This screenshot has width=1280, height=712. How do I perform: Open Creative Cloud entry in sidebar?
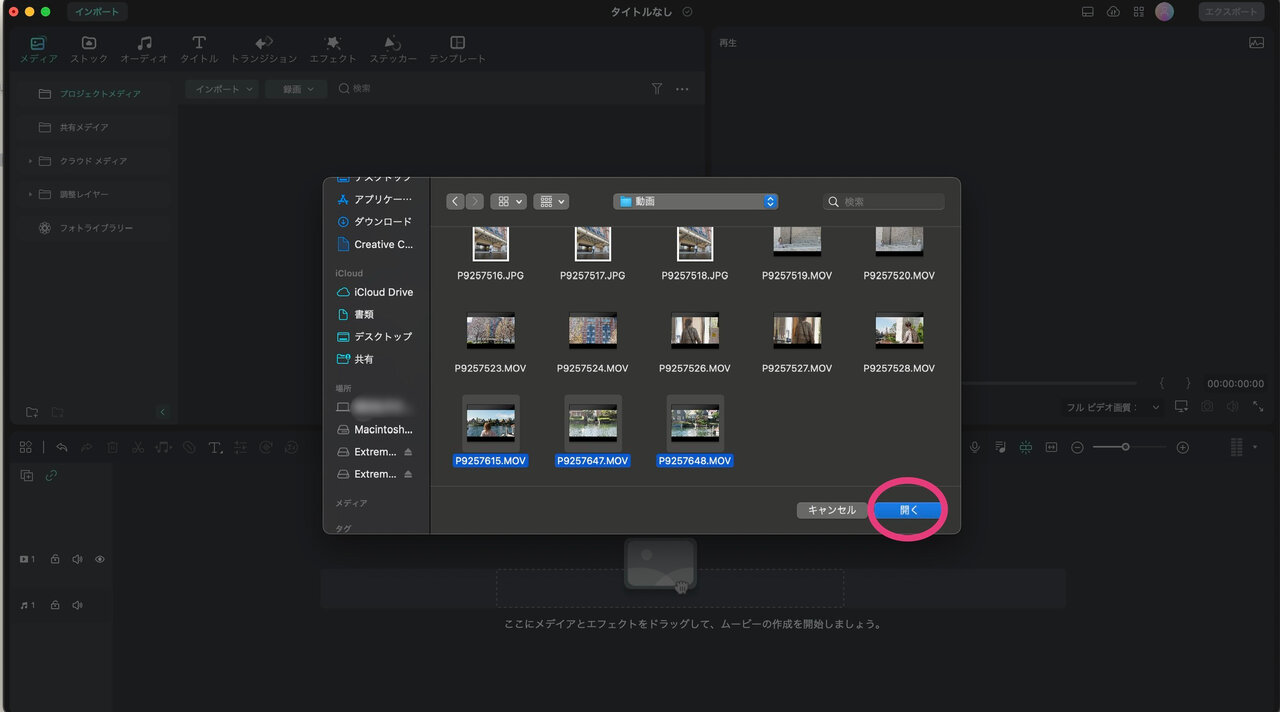point(376,244)
